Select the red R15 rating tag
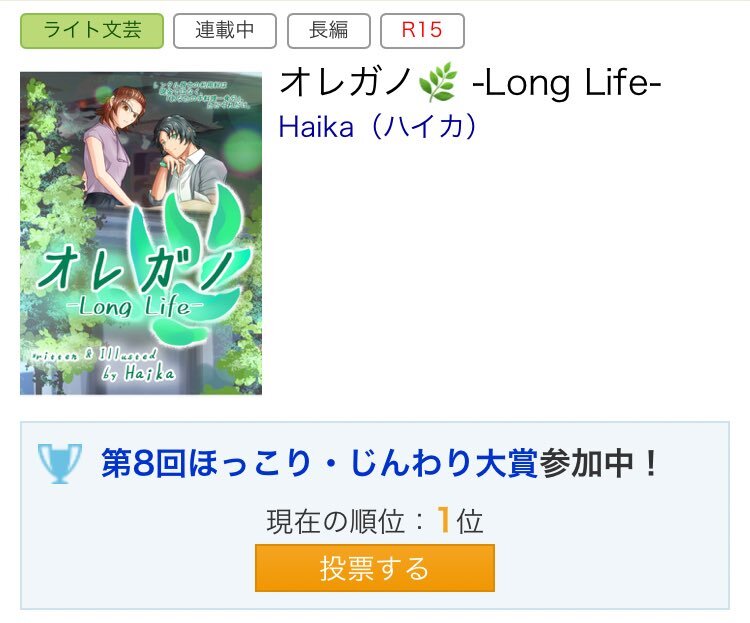 point(422,31)
